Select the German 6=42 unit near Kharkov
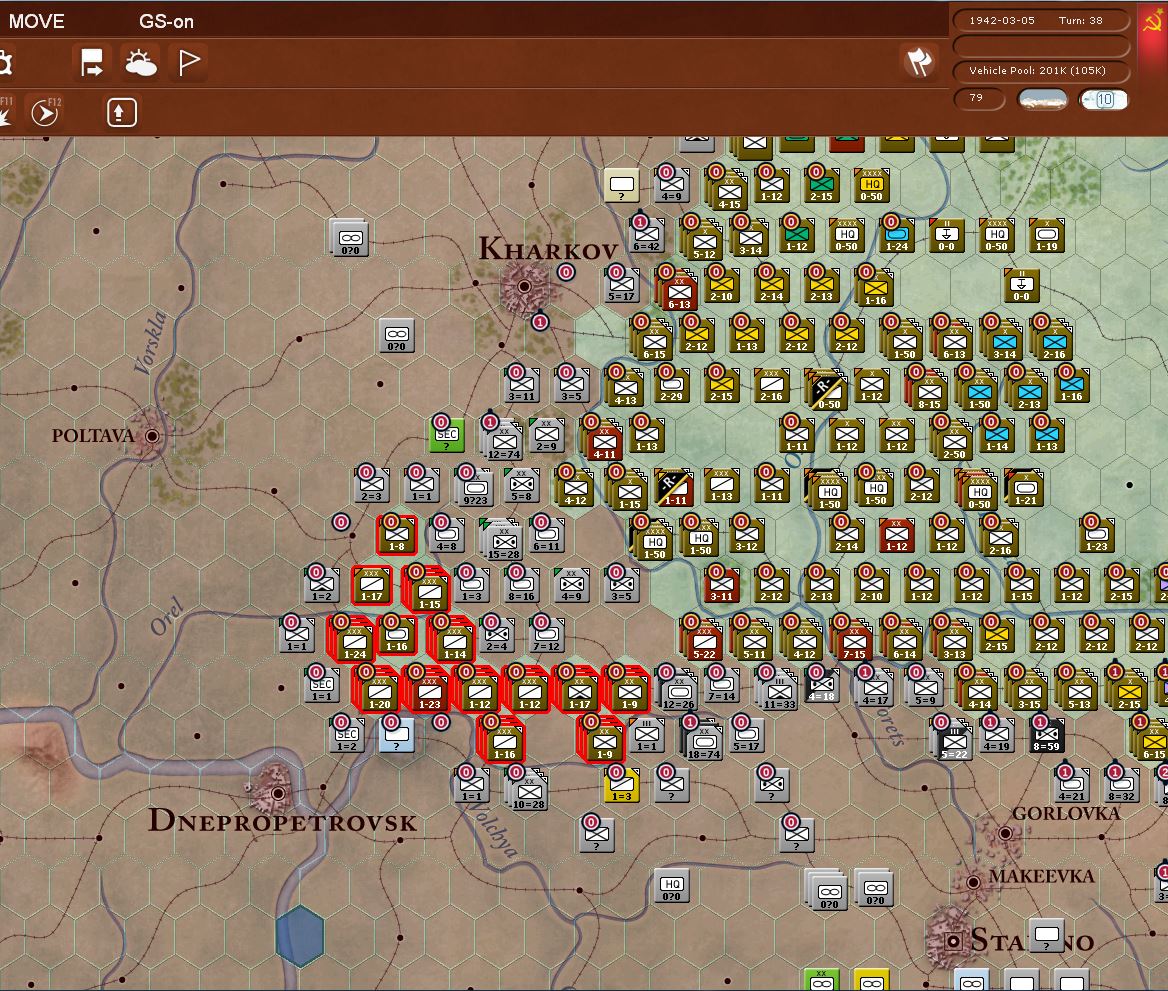 pyautogui.click(x=646, y=237)
